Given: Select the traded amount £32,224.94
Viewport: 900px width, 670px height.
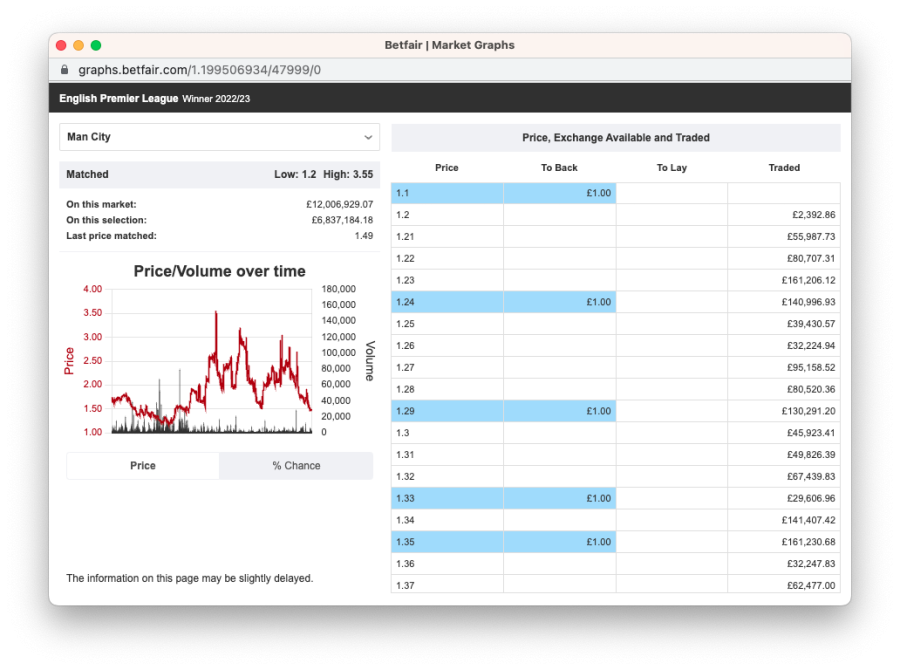Looking at the screenshot, I should pyautogui.click(x=811, y=346).
